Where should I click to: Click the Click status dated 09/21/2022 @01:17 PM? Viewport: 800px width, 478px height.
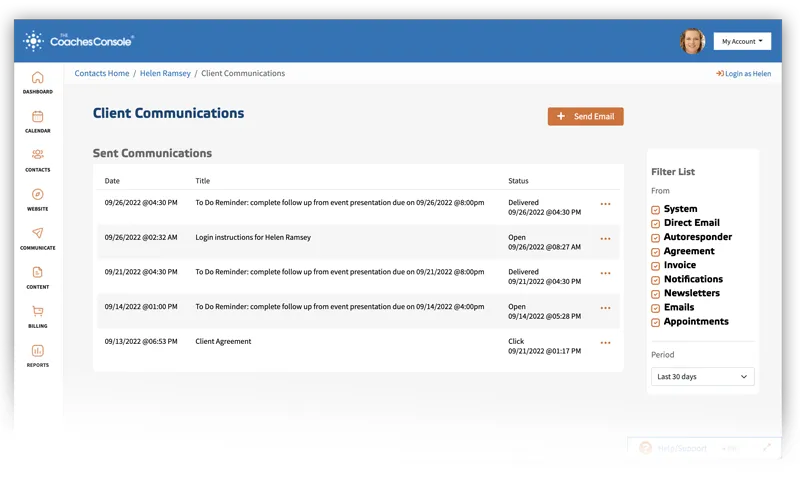click(x=544, y=346)
